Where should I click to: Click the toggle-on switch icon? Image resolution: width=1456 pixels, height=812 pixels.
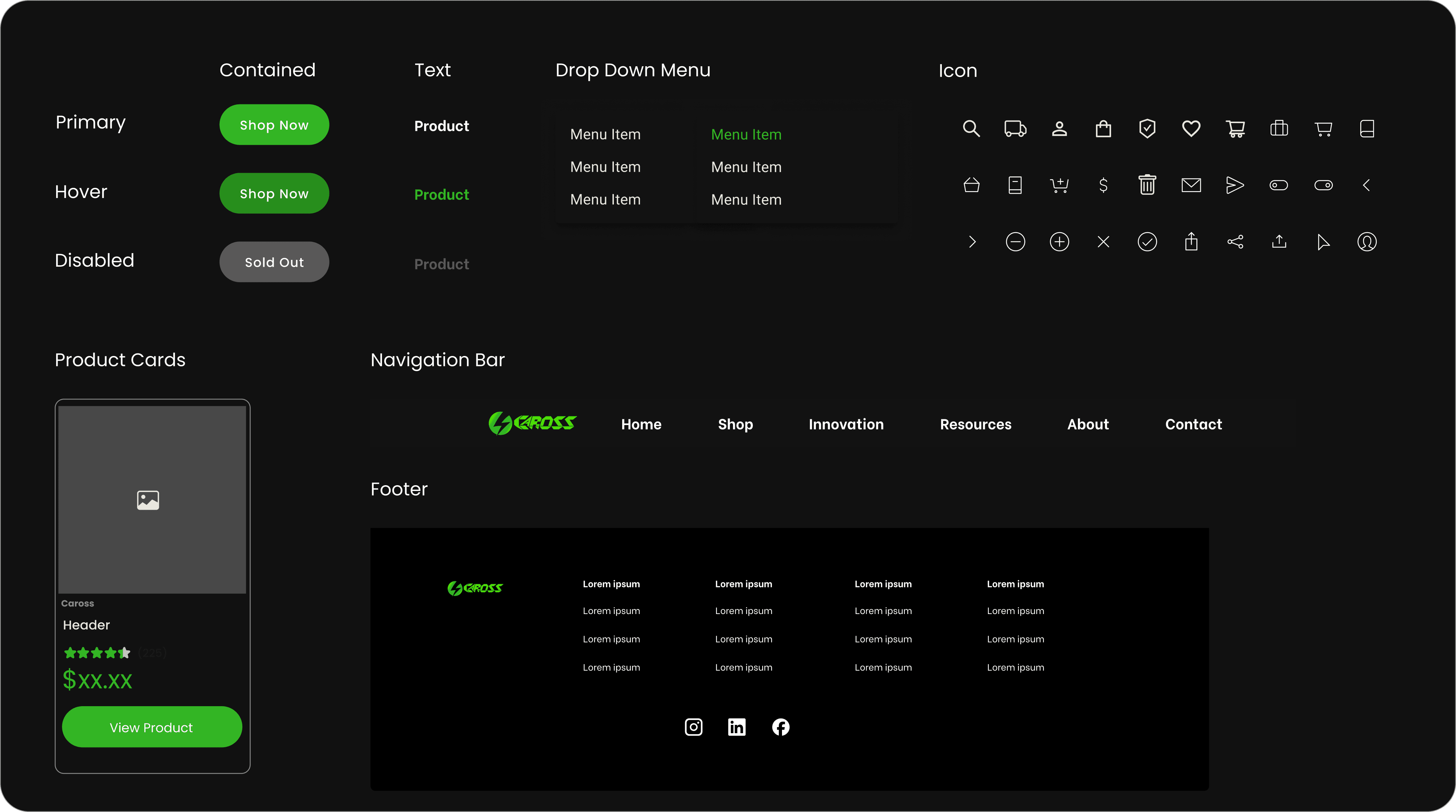point(1323,185)
